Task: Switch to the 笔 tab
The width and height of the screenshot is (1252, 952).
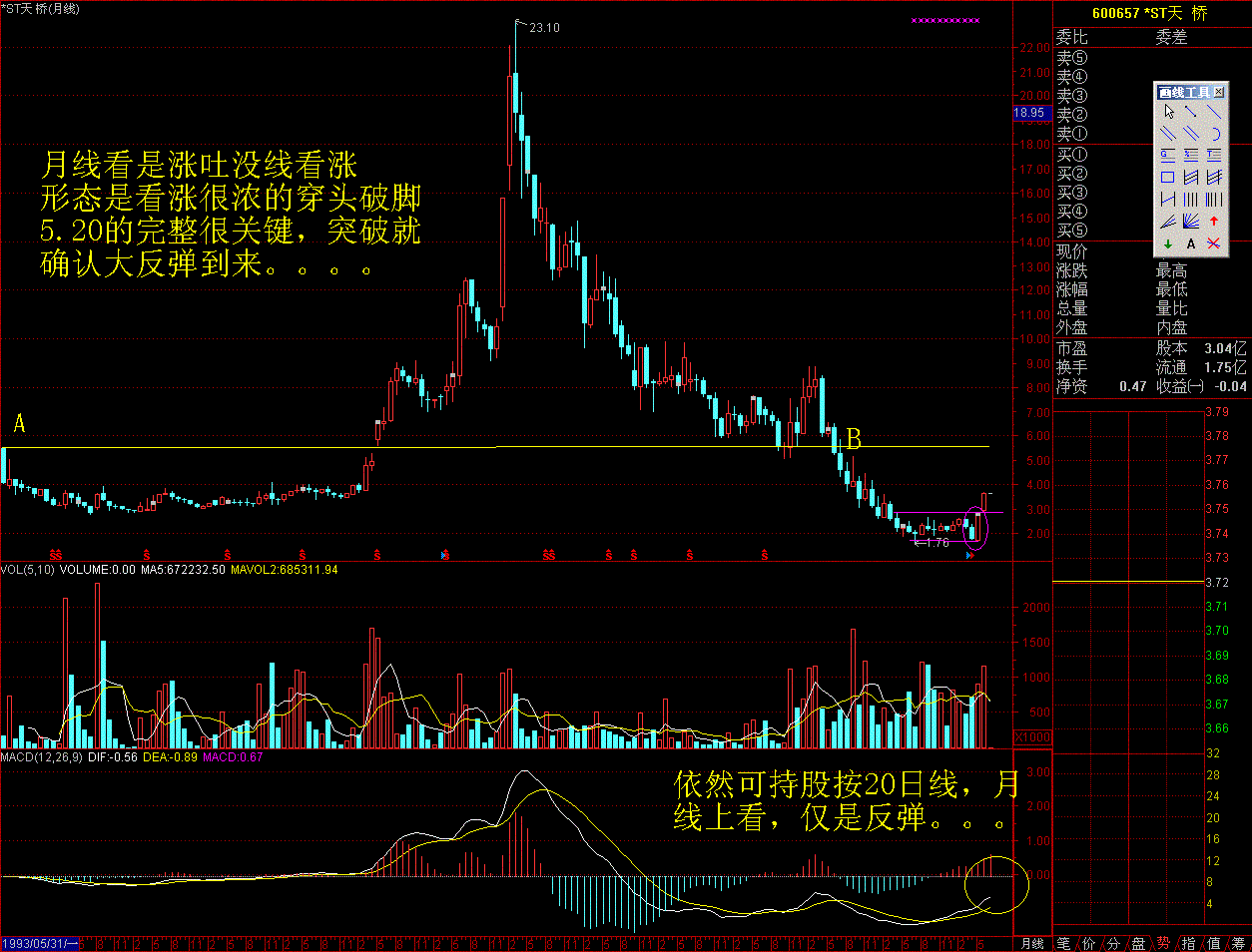Action: pyautogui.click(x=1064, y=943)
